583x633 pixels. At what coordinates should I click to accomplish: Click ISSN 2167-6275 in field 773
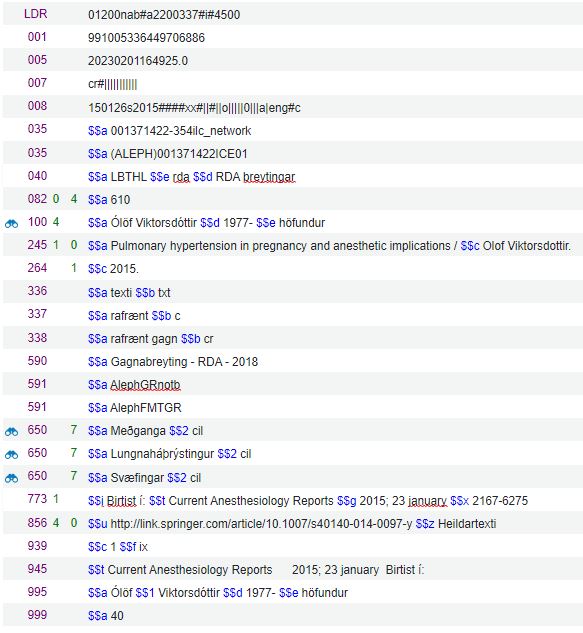pyautogui.click(x=500, y=501)
